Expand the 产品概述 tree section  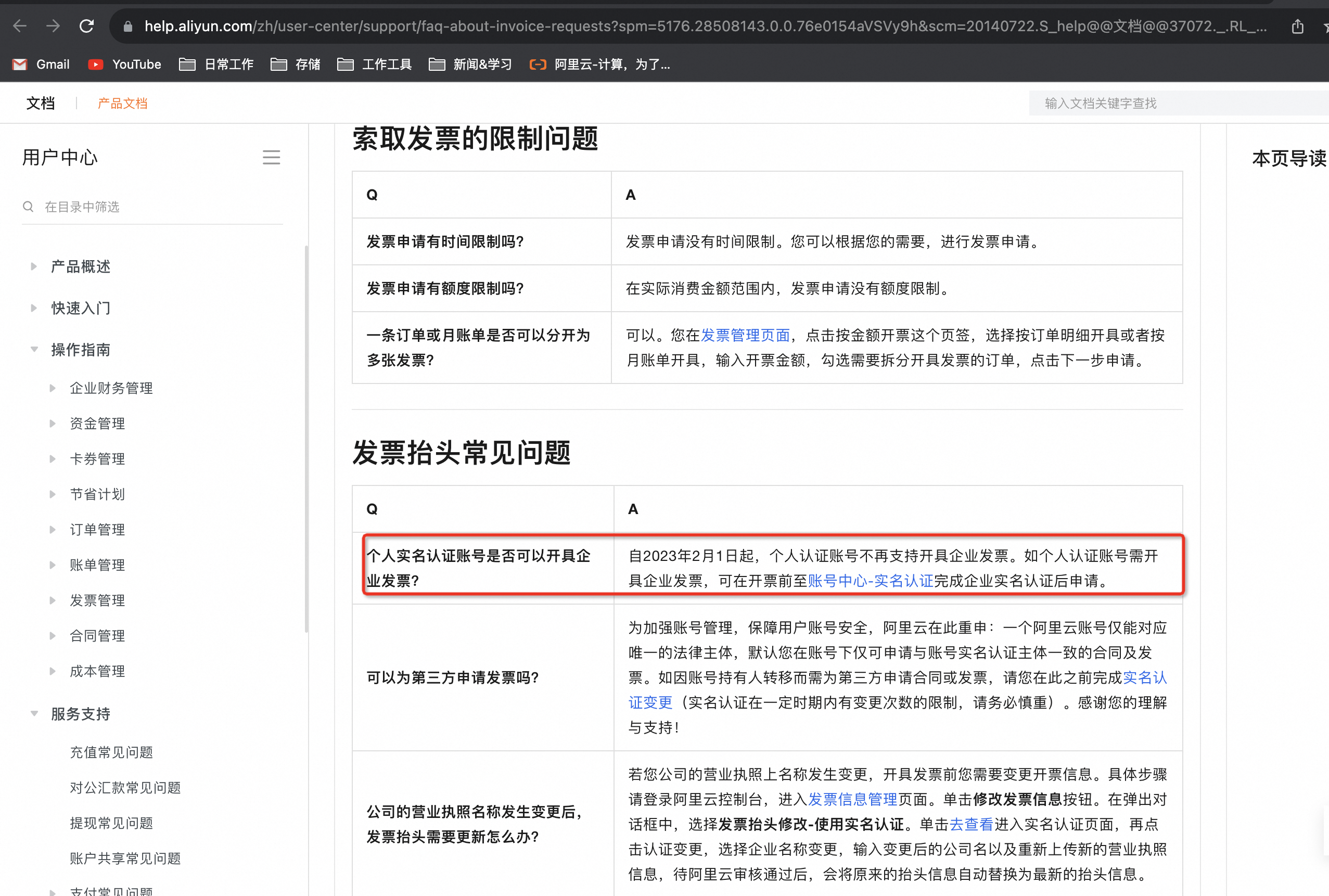coord(34,266)
